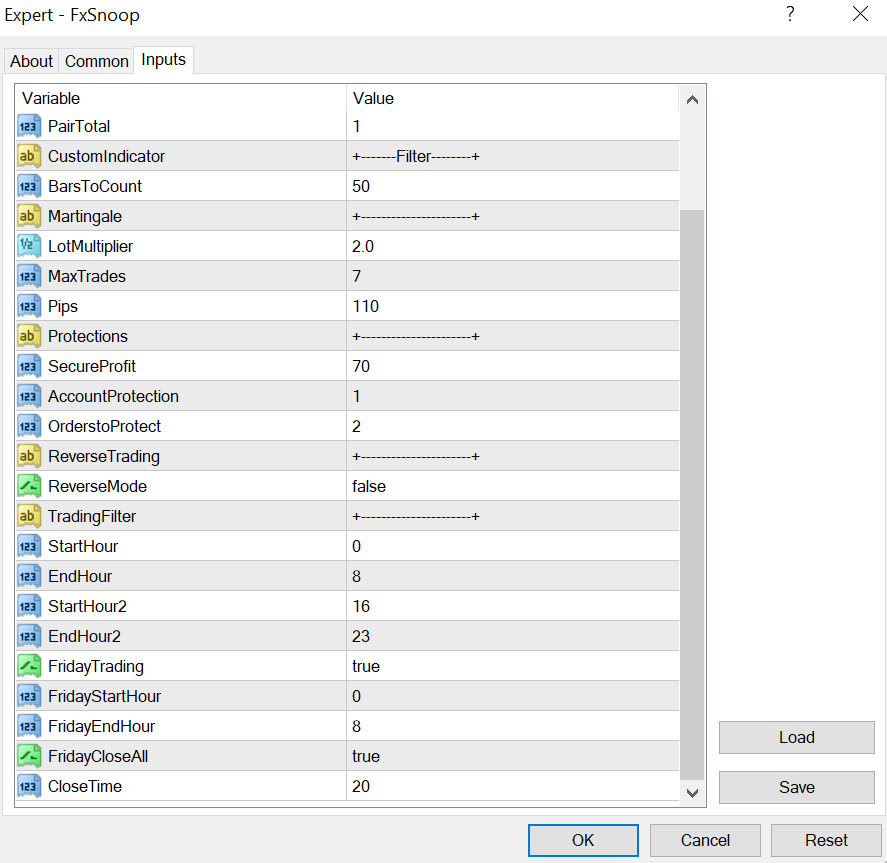This screenshot has height=863, width=887.
Task: Select the Pips value 110
Action: [365, 306]
